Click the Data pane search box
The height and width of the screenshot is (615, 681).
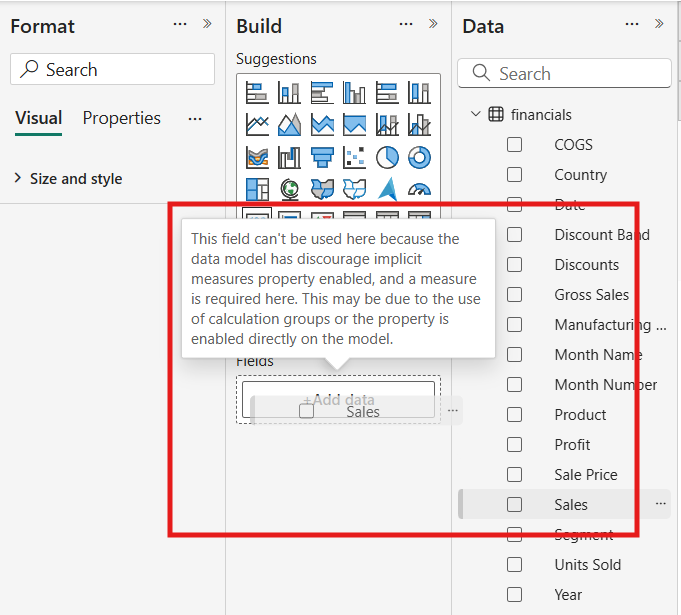(x=564, y=73)
